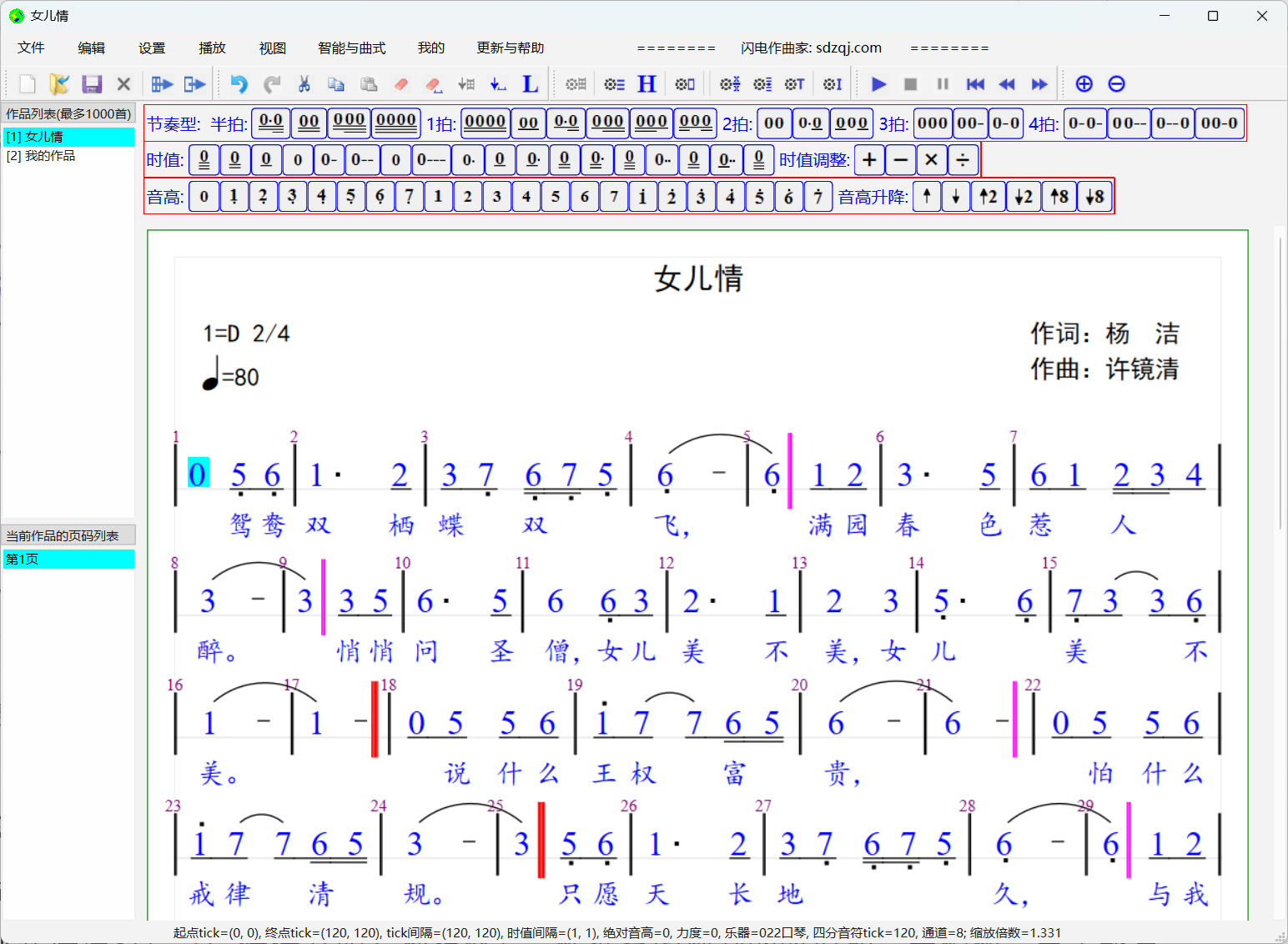The height and width of the screenshot is (944, 1288).
Task: Zoom out with the minus circle icon
Action: (1117, 83)
